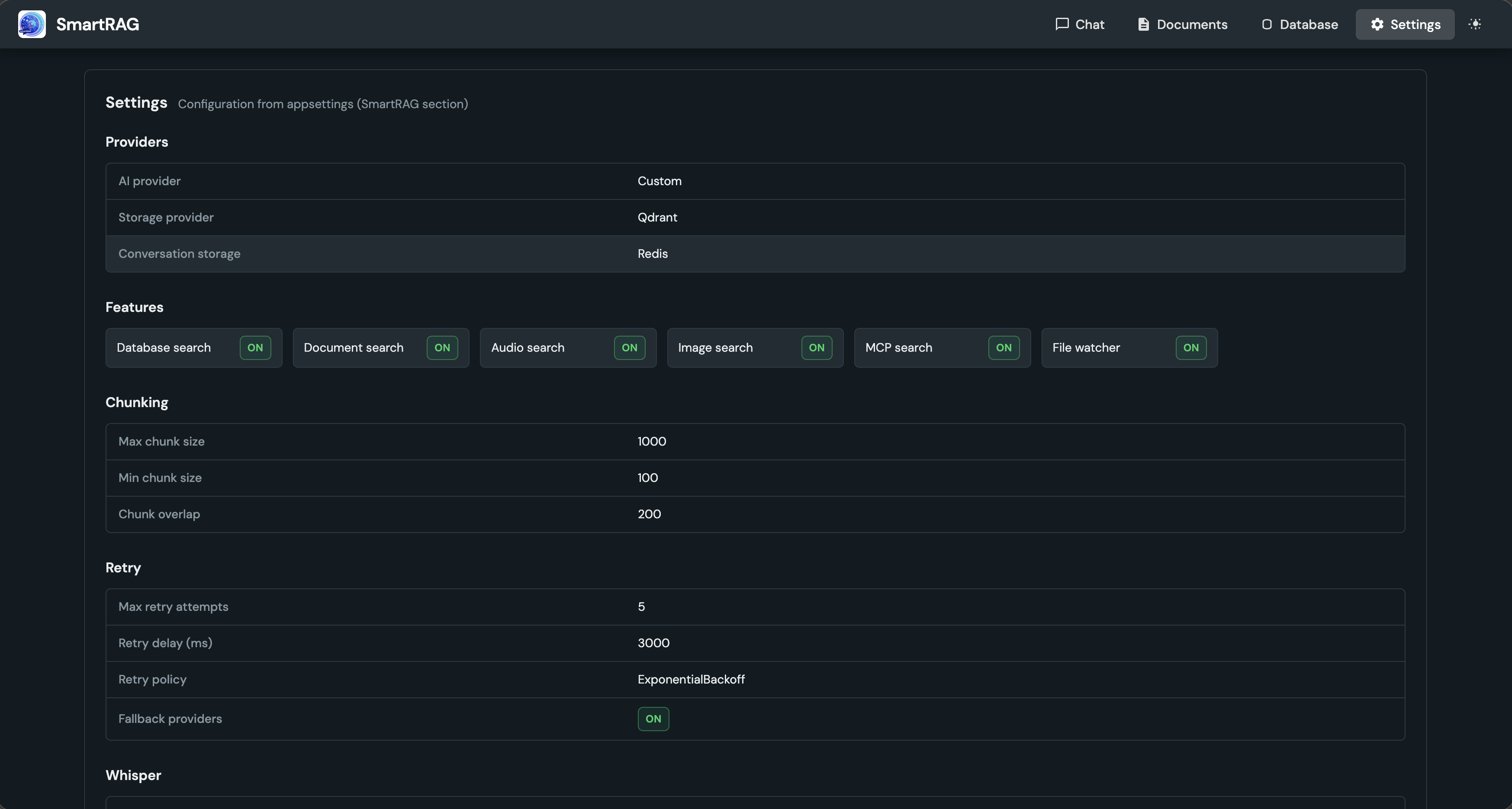The image size is (1512, 809).
Task: Click the Qdrant storage value
Action: 657,218
